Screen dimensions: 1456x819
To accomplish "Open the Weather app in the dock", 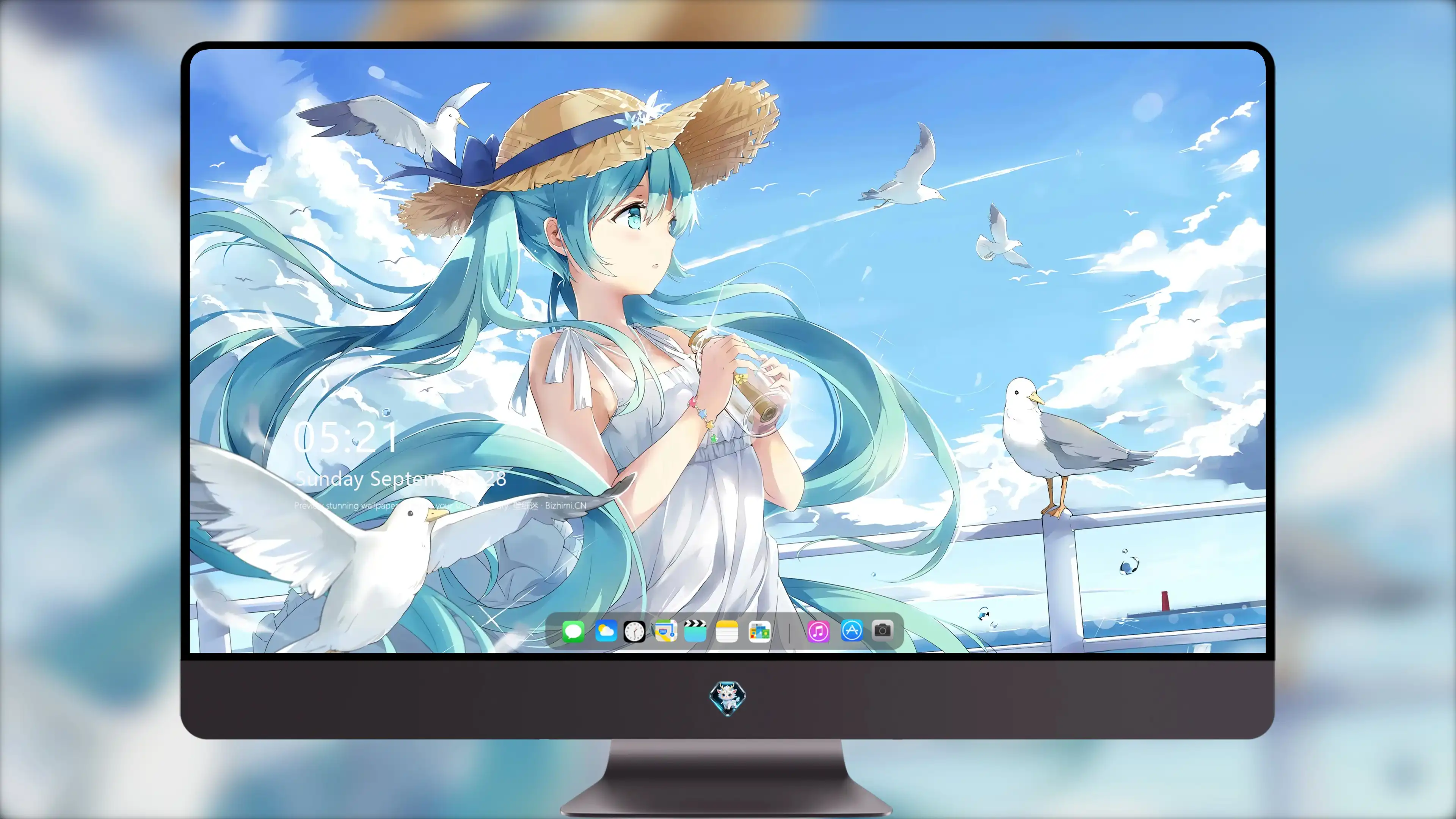I will coord(606,631).
